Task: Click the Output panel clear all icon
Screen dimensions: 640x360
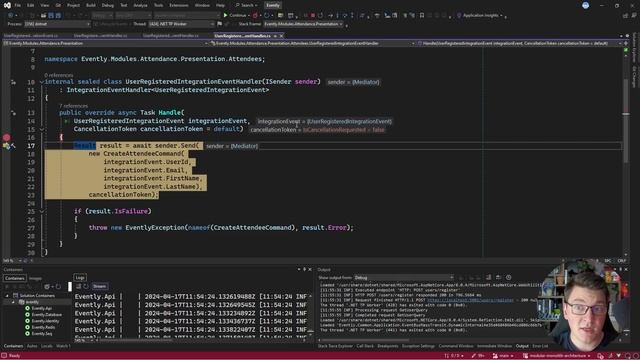Action: point(489,278)
